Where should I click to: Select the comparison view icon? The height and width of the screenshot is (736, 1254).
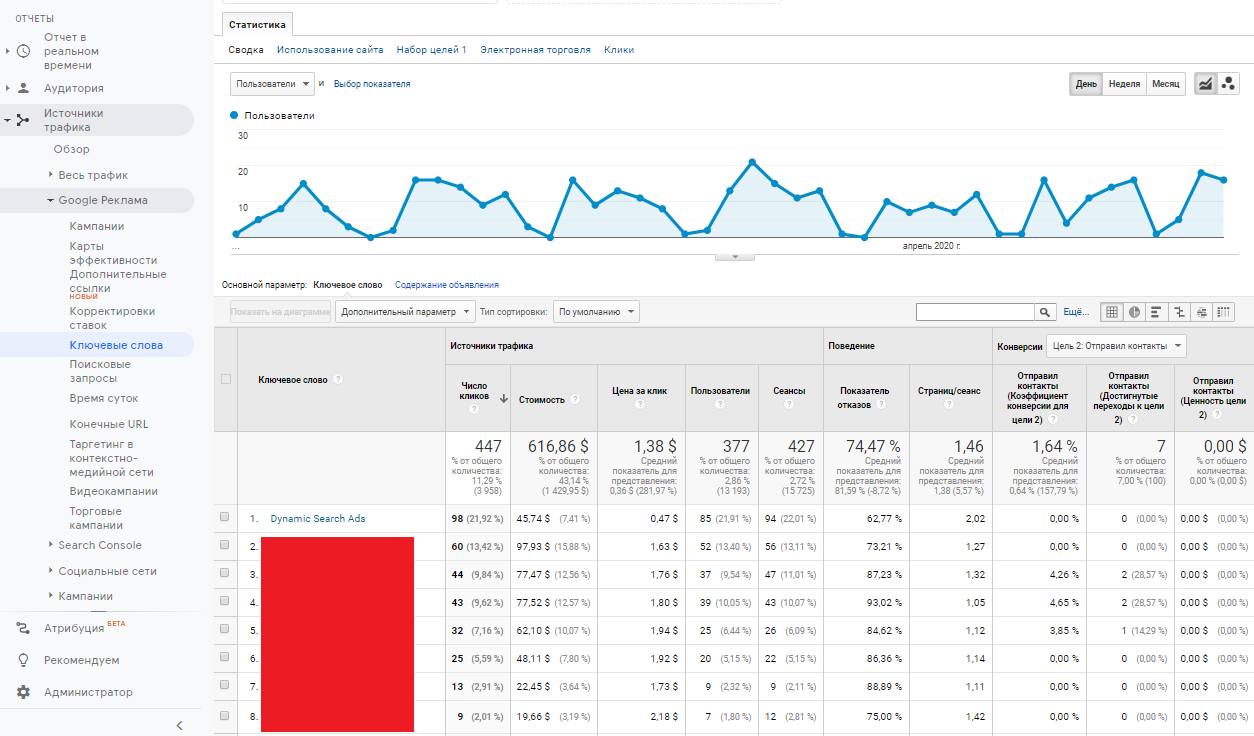pos(1178,312)
